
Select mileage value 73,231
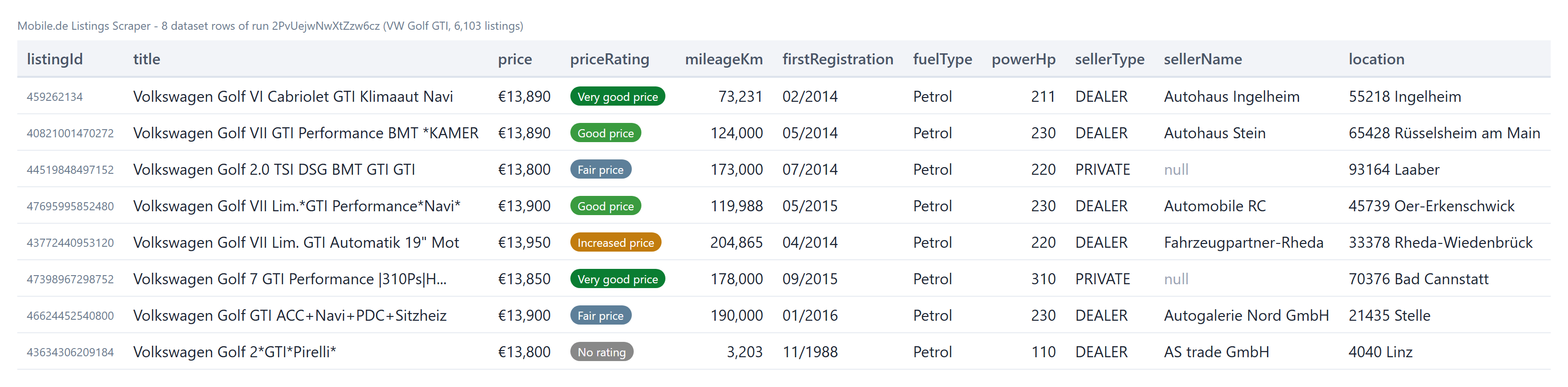point(740,97)
